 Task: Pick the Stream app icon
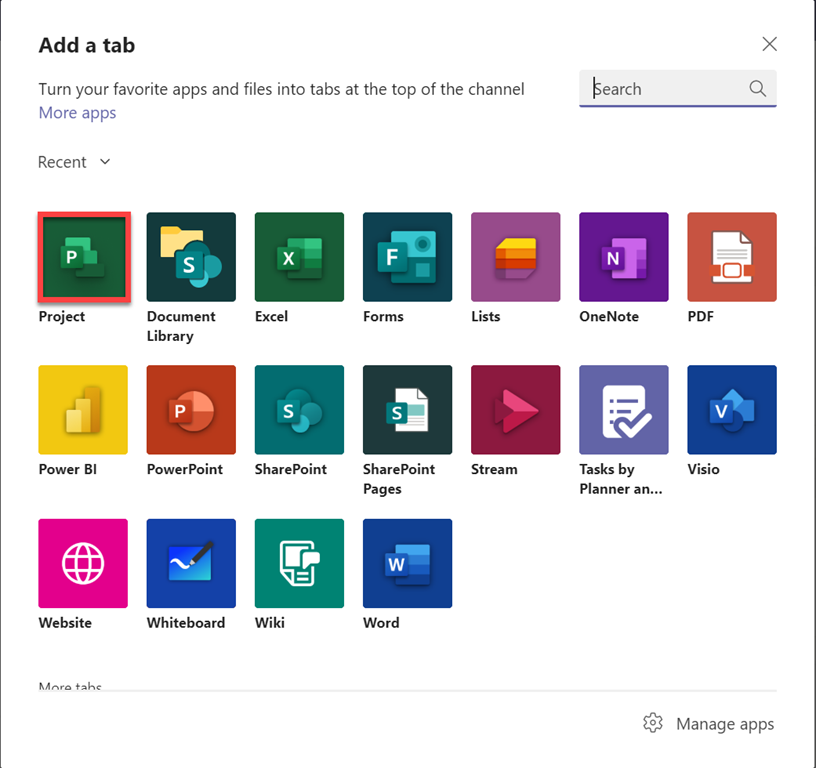[x=515, y=410]
